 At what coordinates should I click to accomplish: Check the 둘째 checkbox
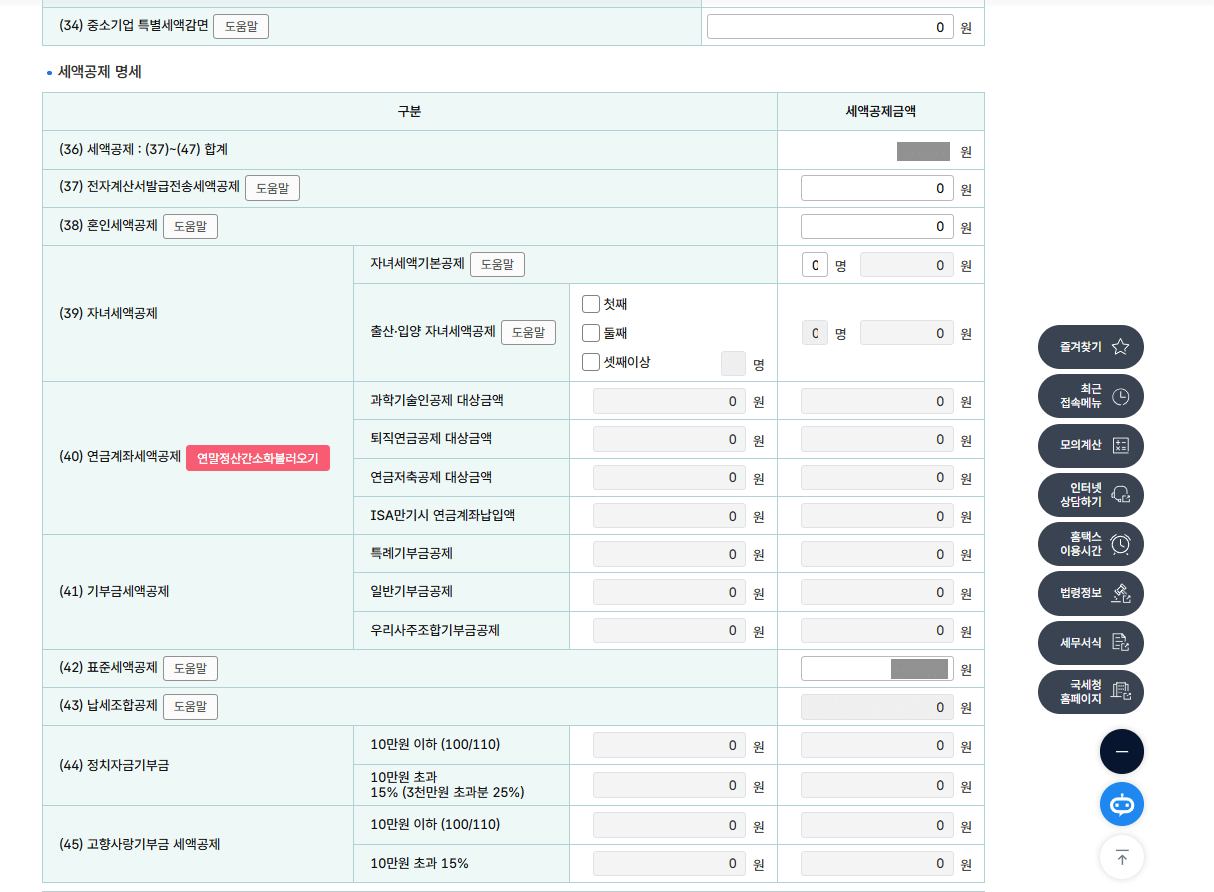tap(591, 333)
